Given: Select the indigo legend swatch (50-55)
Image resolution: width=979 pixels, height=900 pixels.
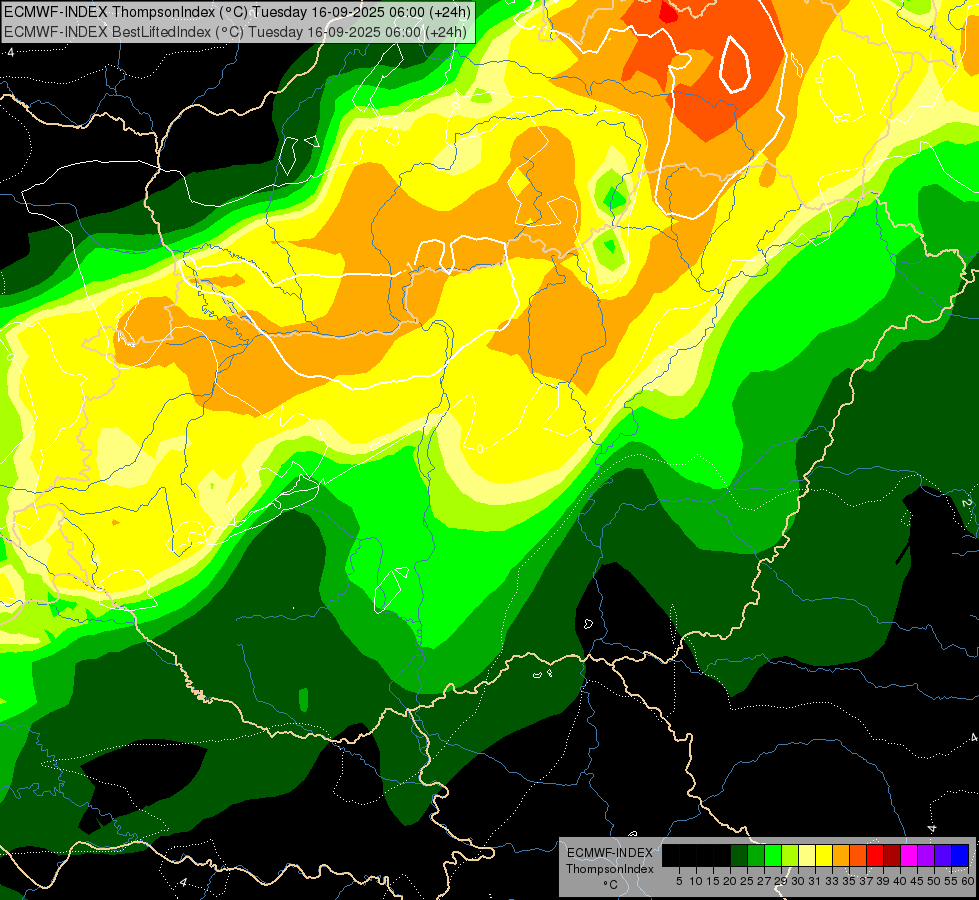Looking at the screenshot, I should click(943, 855).
